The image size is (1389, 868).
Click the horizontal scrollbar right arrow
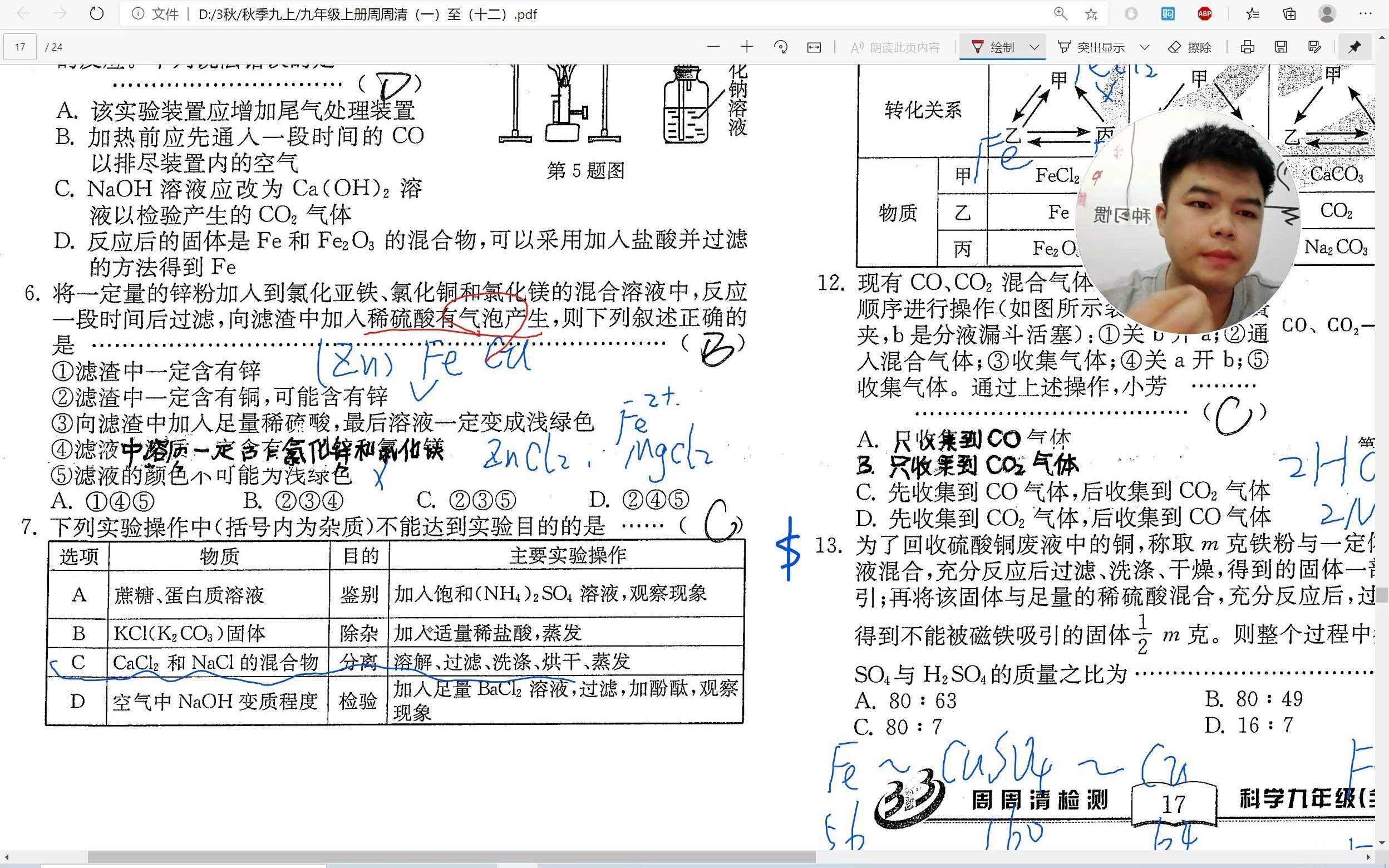tap(1370, 857)
